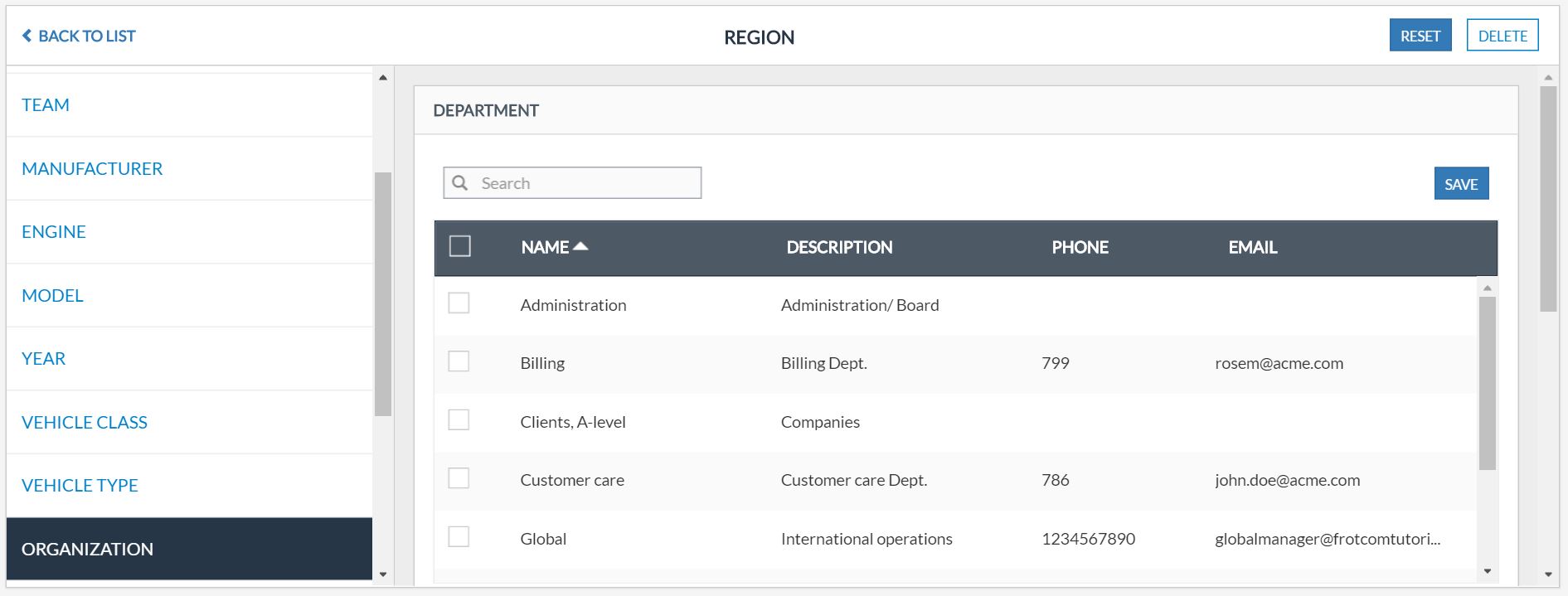Click department table scroll-up arrow

coord(1487,288)
